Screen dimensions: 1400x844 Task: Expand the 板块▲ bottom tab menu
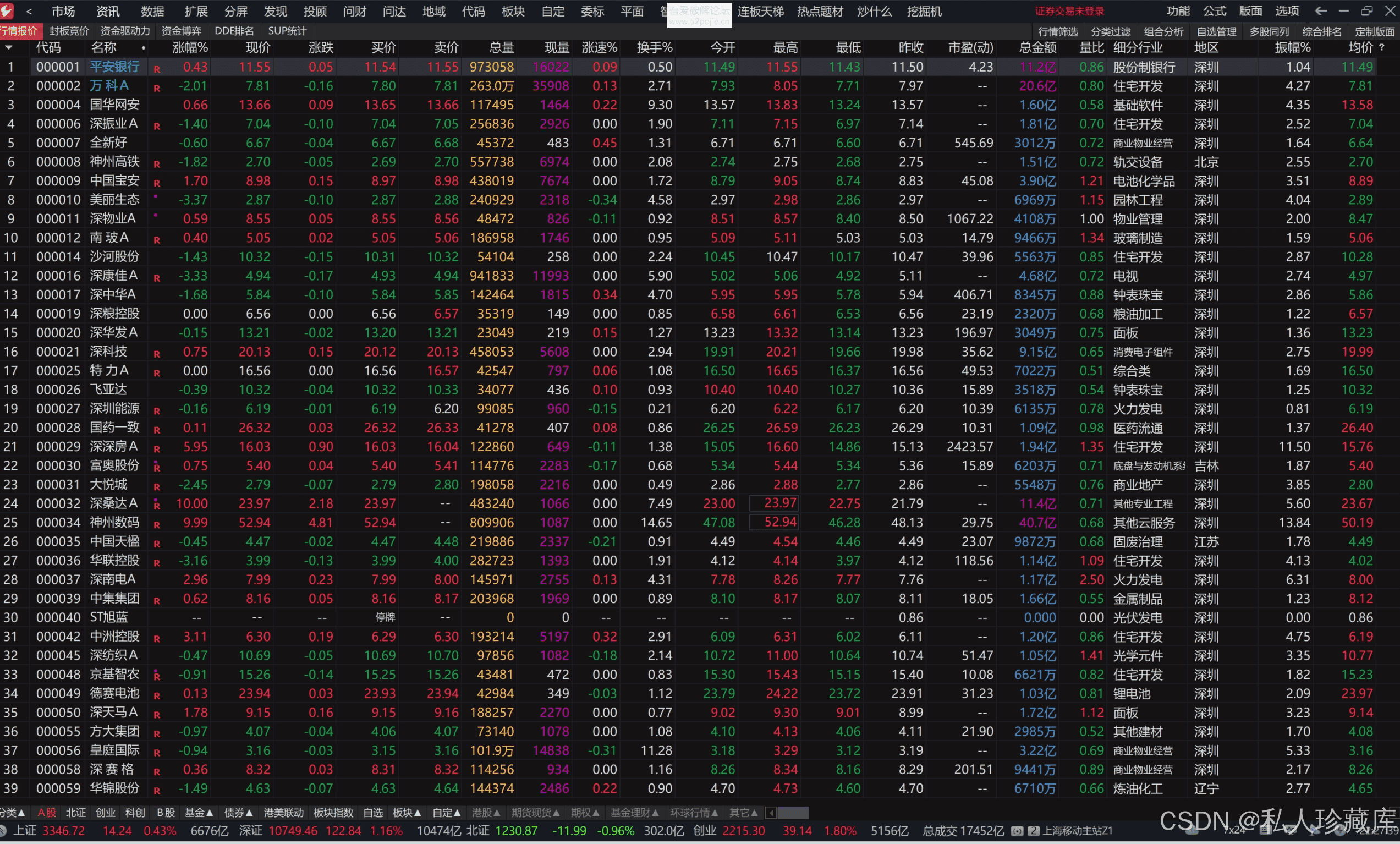tap(408, 813)
